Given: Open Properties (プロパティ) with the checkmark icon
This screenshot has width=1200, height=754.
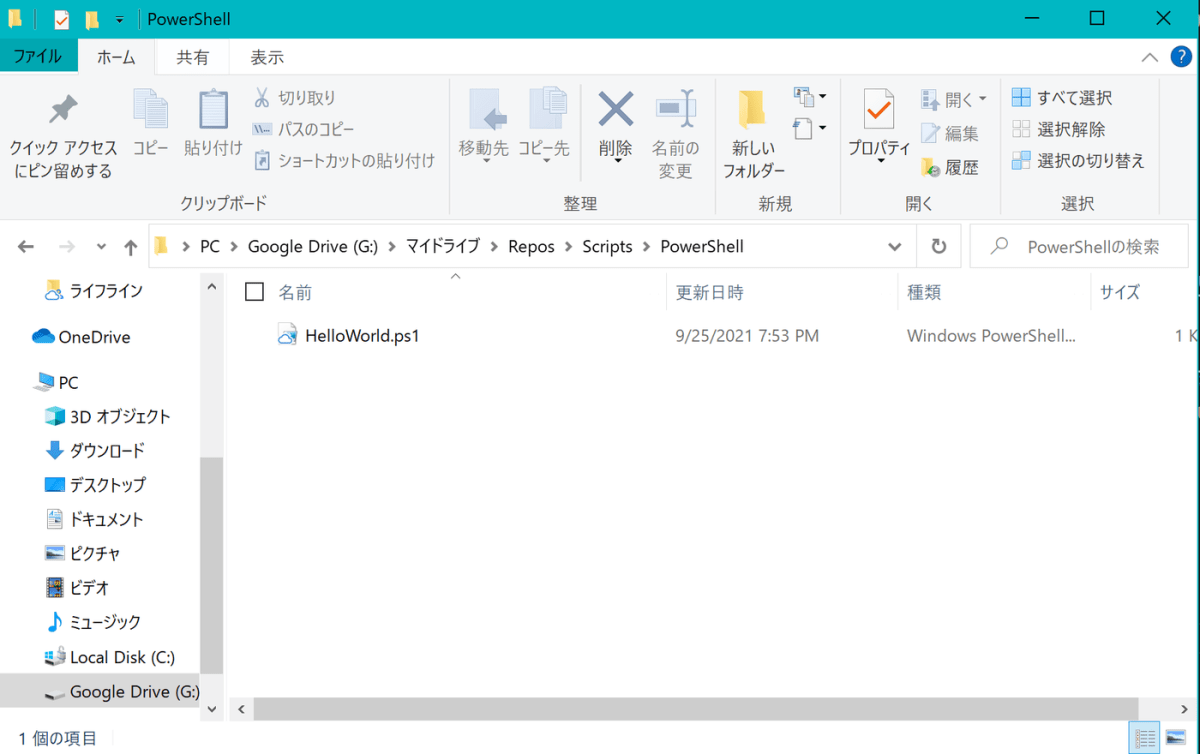Looking at the screenshot, I should pyautogui.click(x=879, y=125).
